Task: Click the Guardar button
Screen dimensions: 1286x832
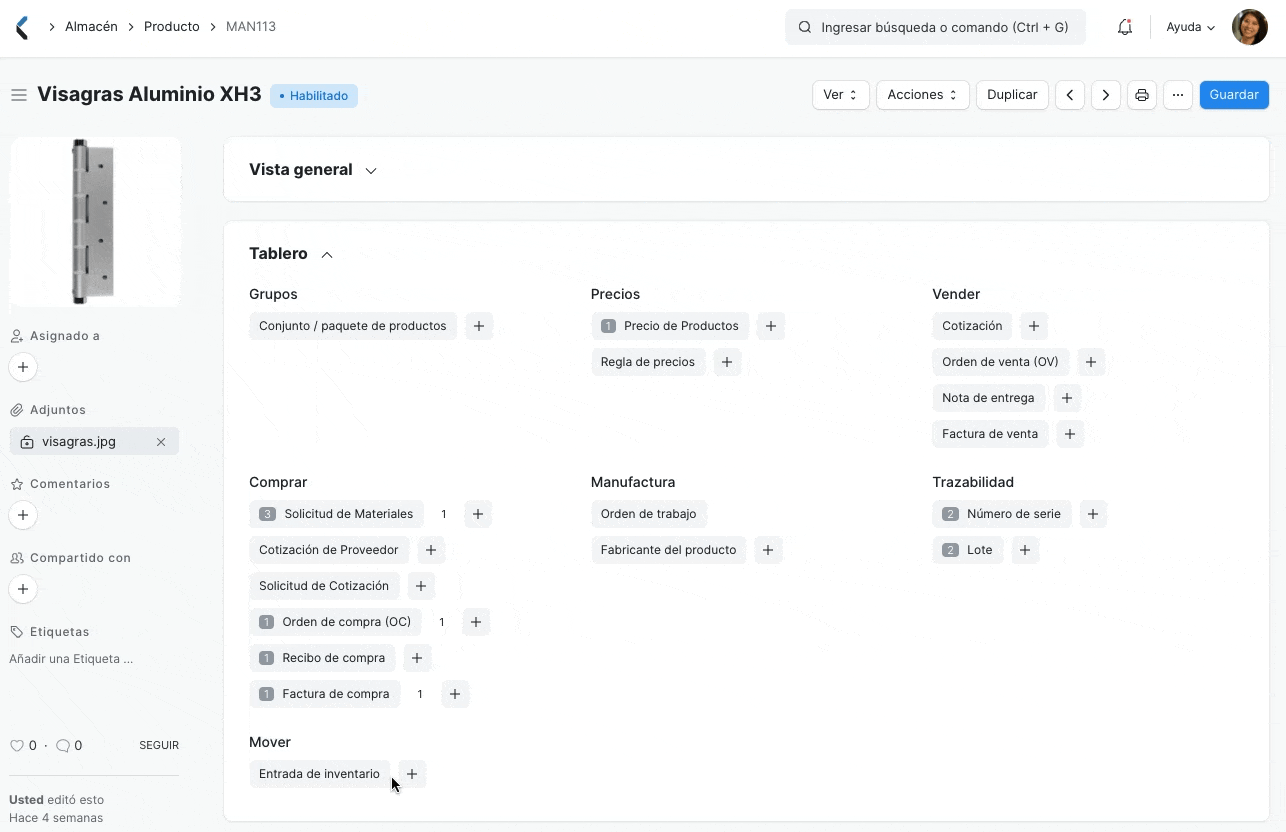Action: pos(1234,95)
